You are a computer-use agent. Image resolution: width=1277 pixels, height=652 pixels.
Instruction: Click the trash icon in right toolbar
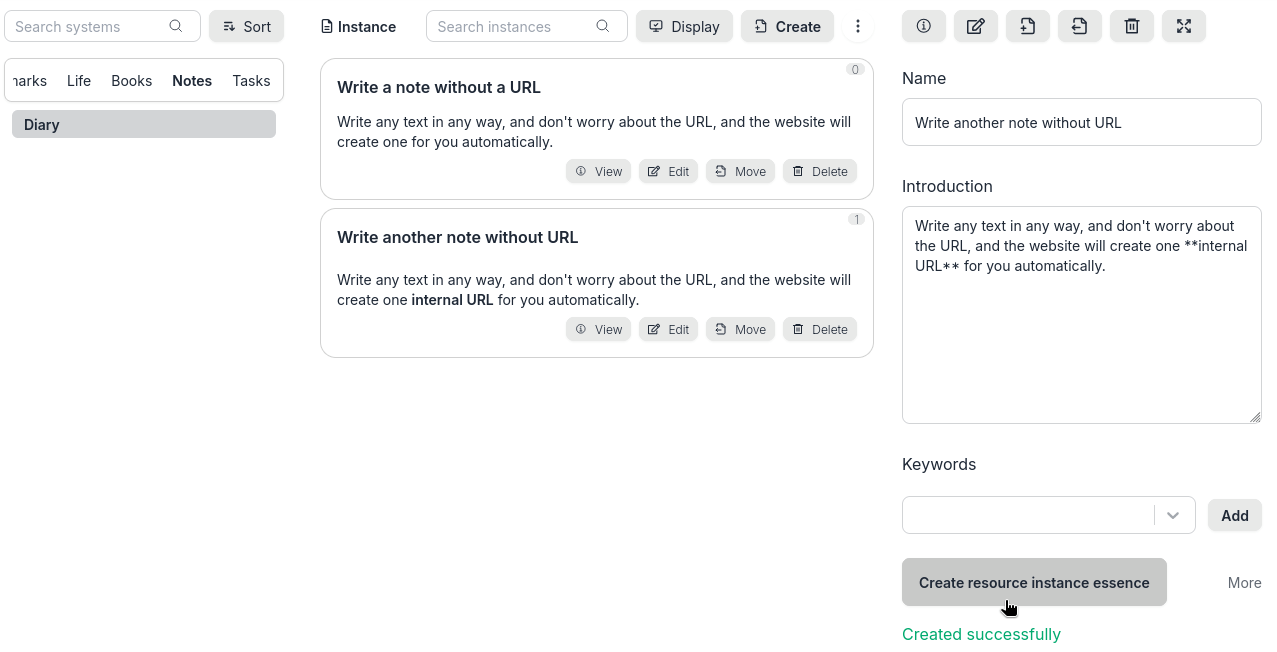pyautogui.click(x=1131, y=27)
